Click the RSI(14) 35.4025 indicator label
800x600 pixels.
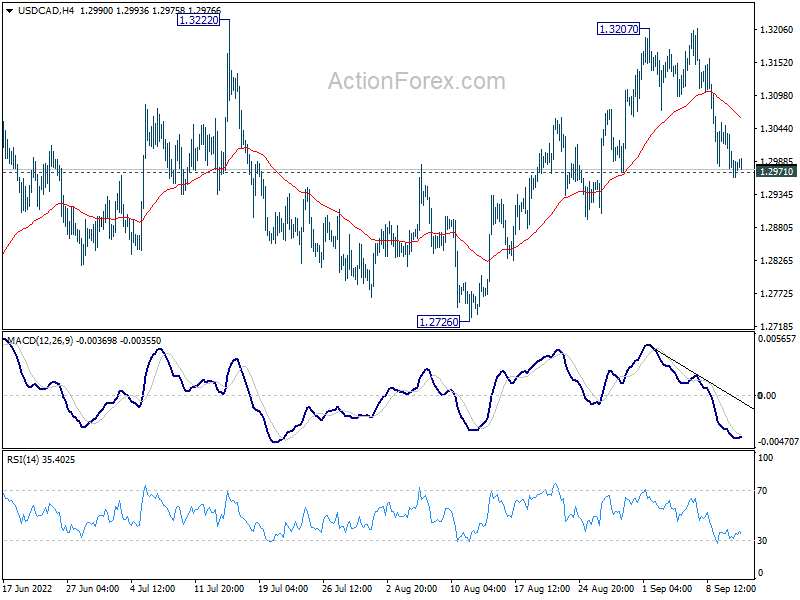(x=41, y=460)
